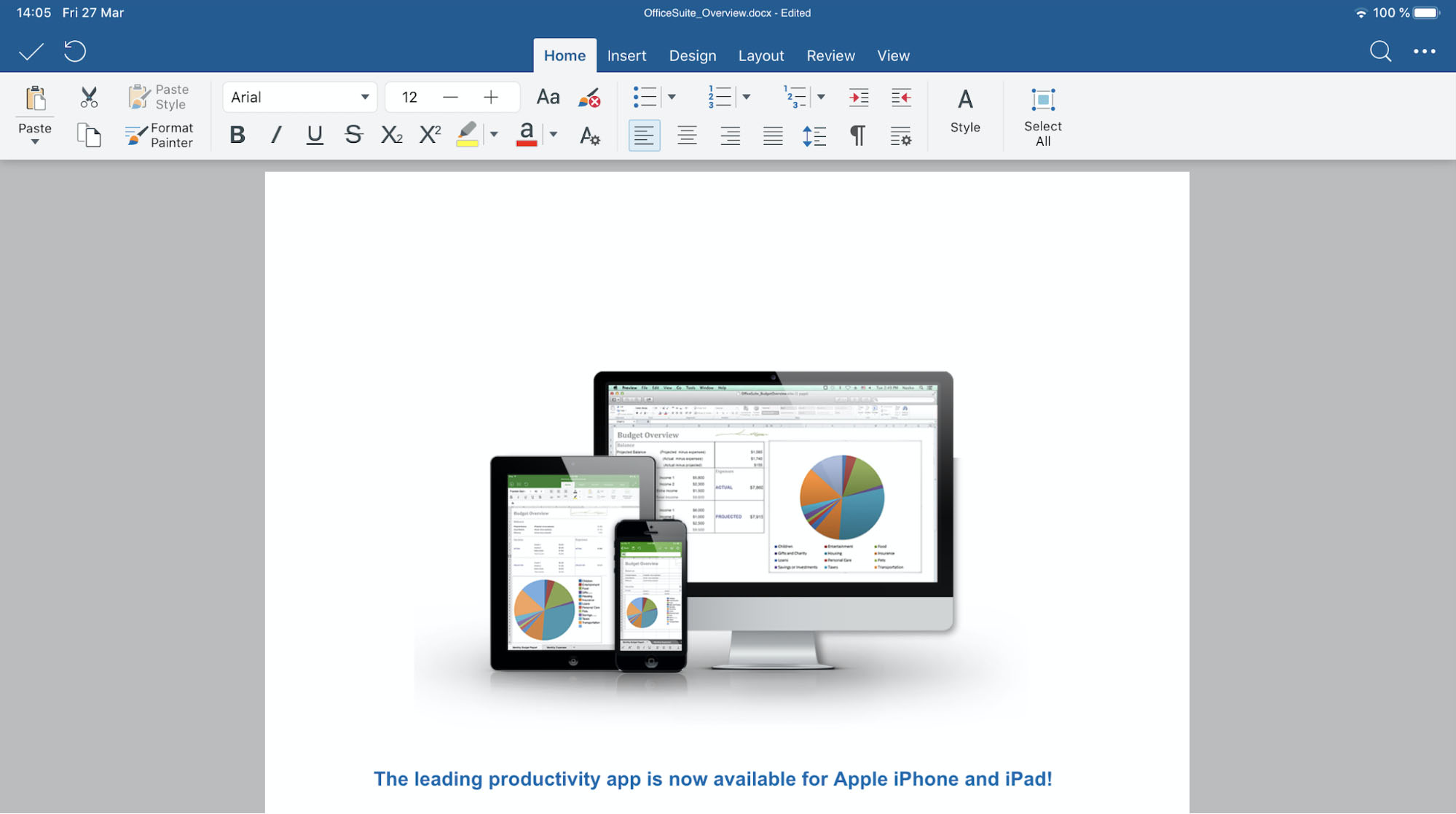Open the more options menu
The height and width of the screenshot is (814, 1456).
(1424, 51)
